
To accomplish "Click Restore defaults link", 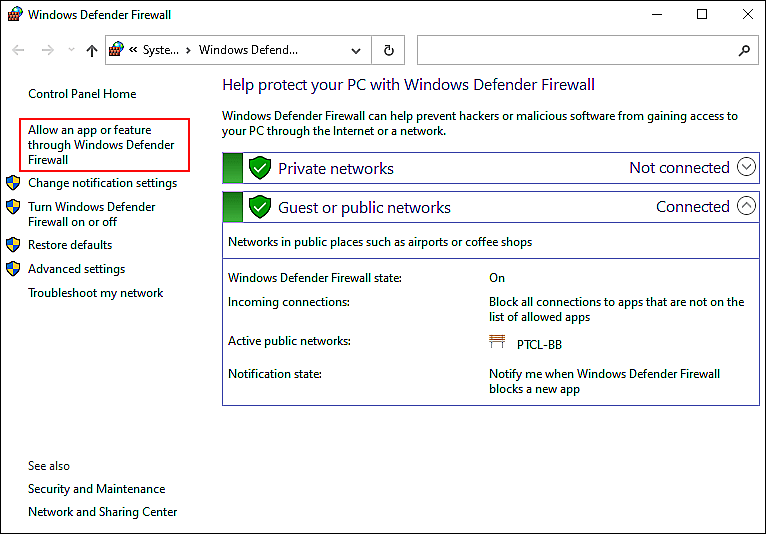I will 70,245.
